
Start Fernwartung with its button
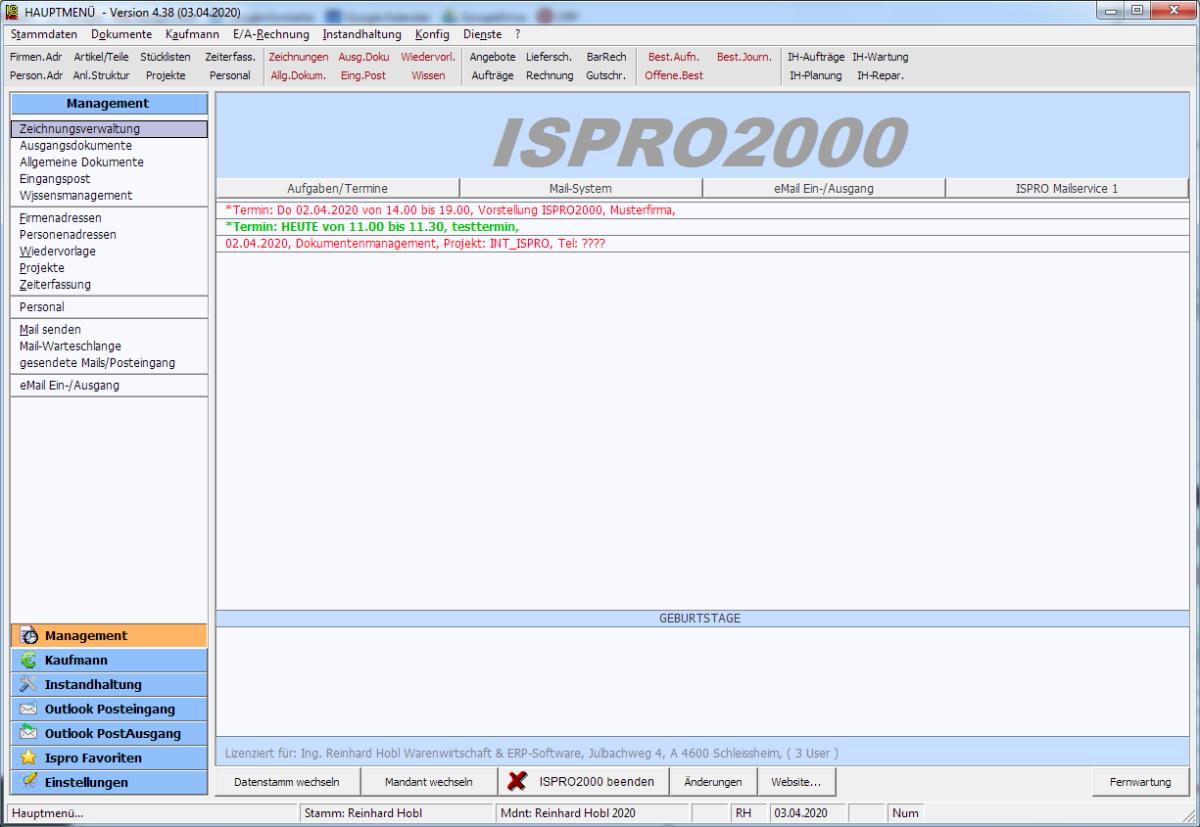tap(1141, 781)
